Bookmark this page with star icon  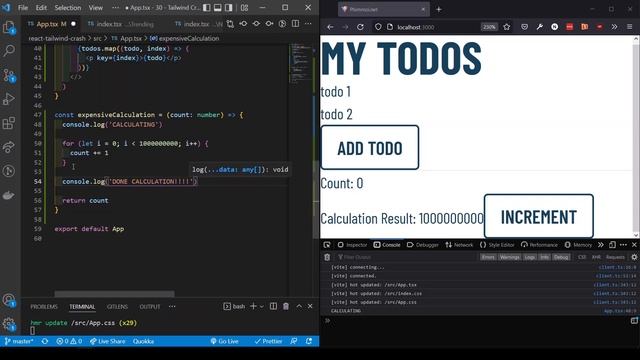(507, 27)
